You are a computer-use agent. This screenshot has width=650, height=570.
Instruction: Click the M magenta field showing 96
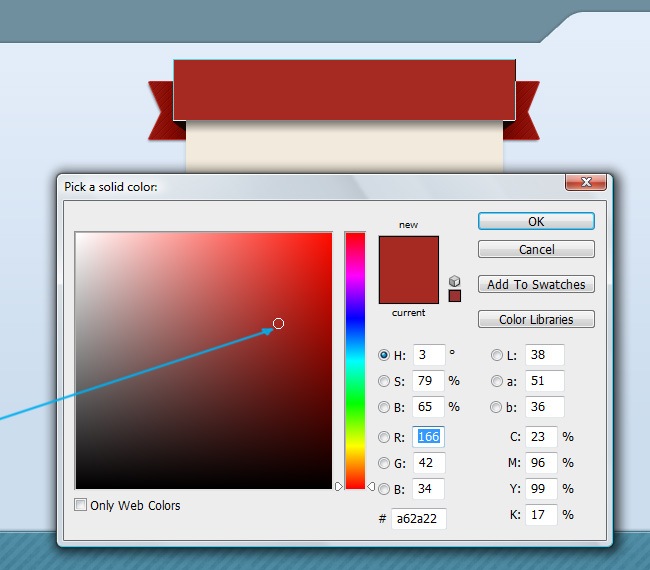click(x=541, y=463)
